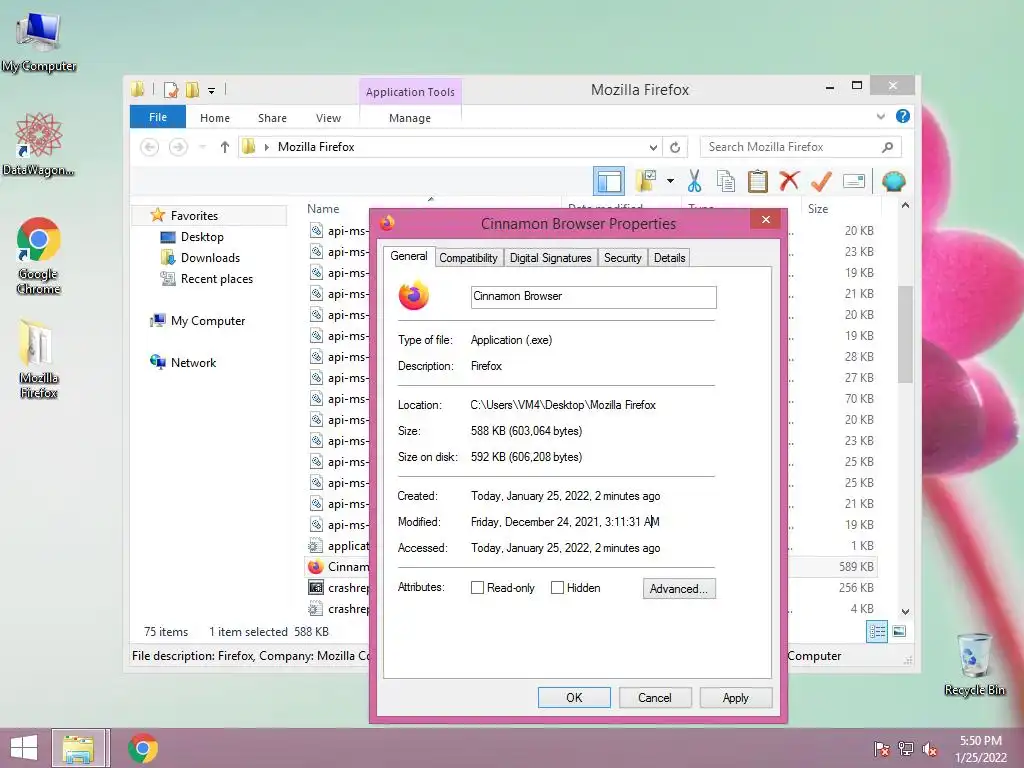Go up one folder level arrow
Screen dimensions: 1024x768
[225, 147]
